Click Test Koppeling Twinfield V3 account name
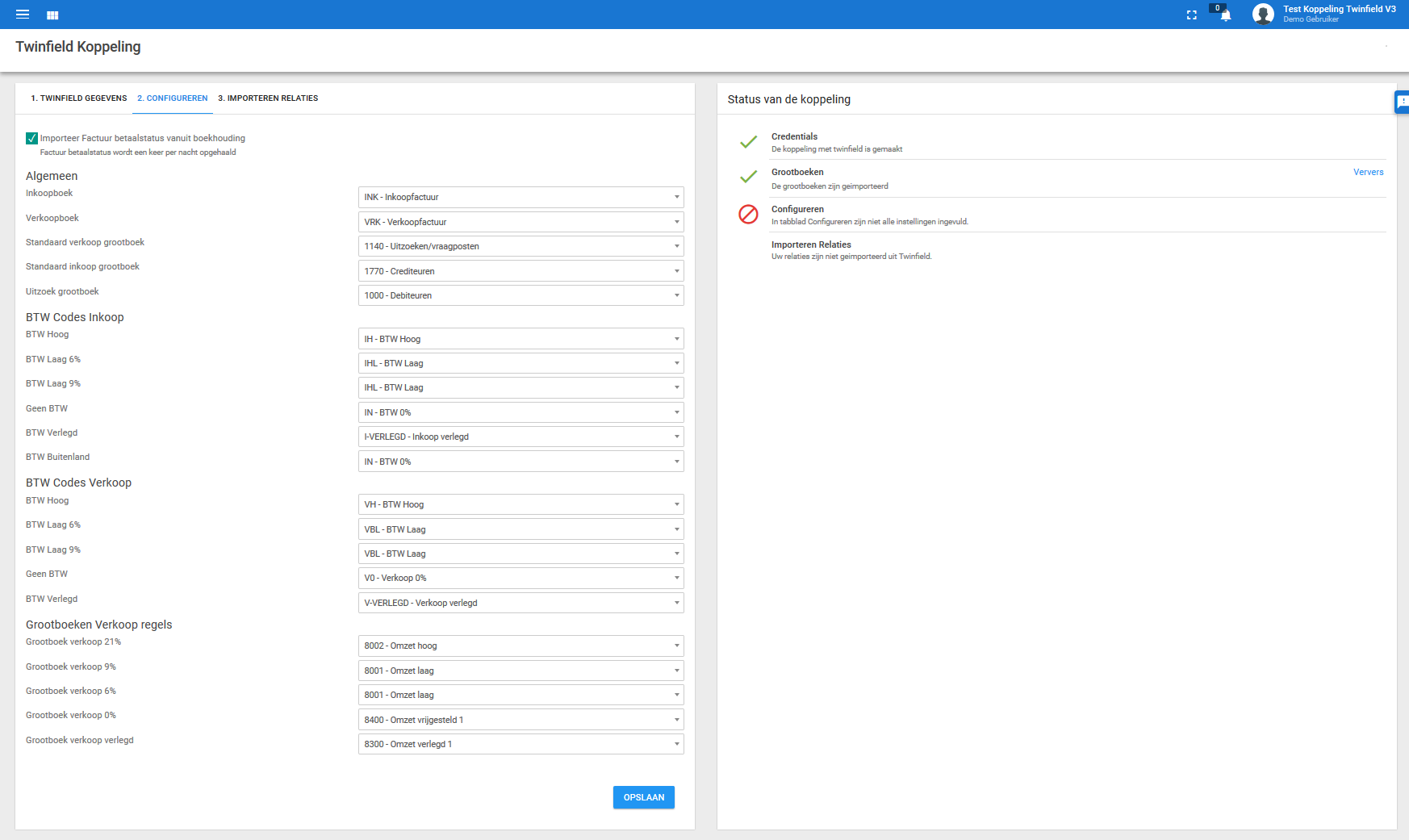The height and width of the screenshot is (840, 1409). (x=1339, y=9)
